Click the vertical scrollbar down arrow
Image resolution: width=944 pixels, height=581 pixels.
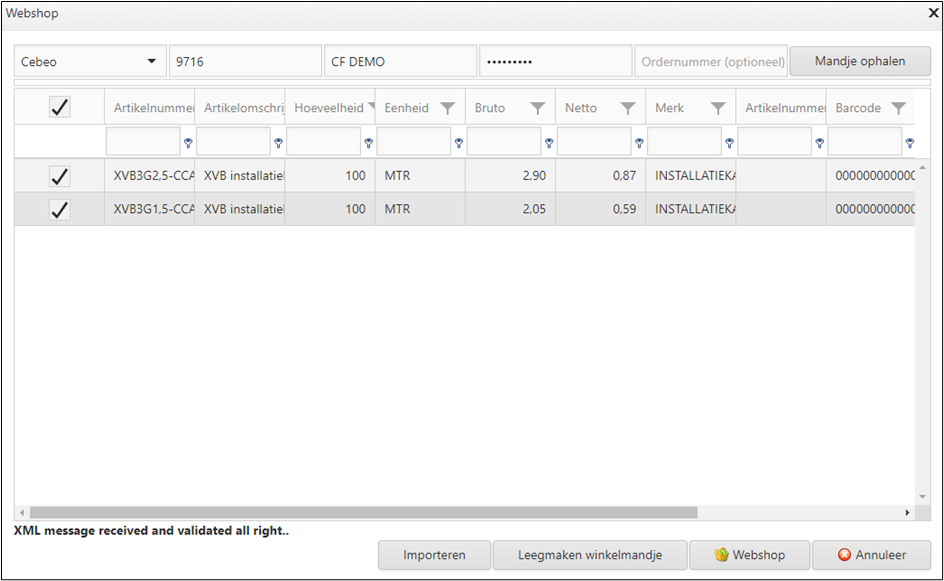pos(922,497)
